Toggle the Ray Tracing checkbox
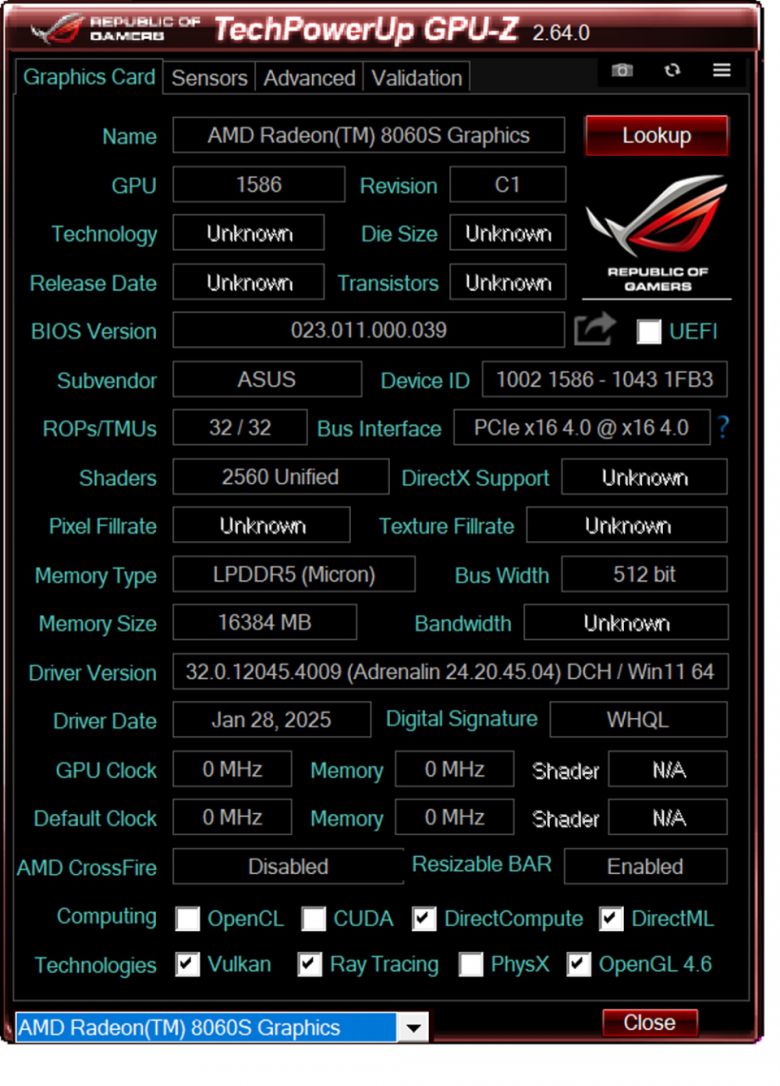The height and width of the screenshot is (1086, 780). click(310, 964)
